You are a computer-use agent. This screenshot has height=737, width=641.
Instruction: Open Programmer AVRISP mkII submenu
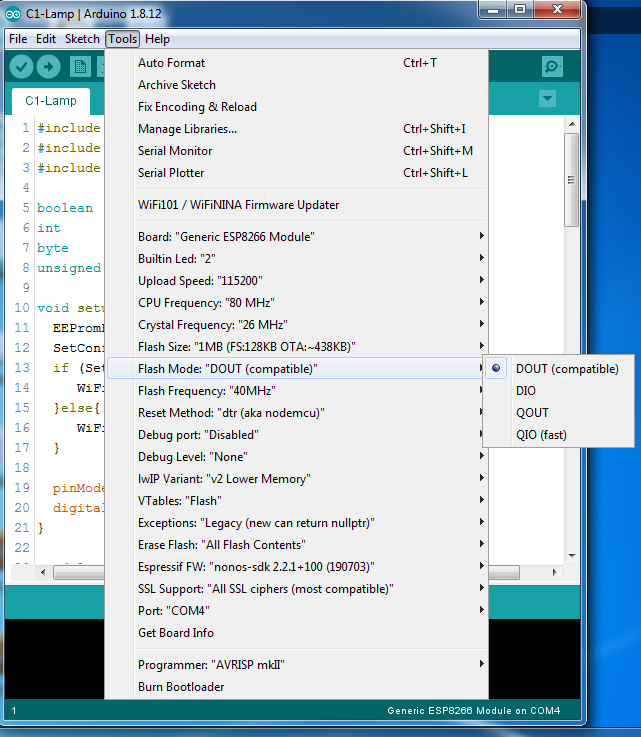(x=297, y=665)
